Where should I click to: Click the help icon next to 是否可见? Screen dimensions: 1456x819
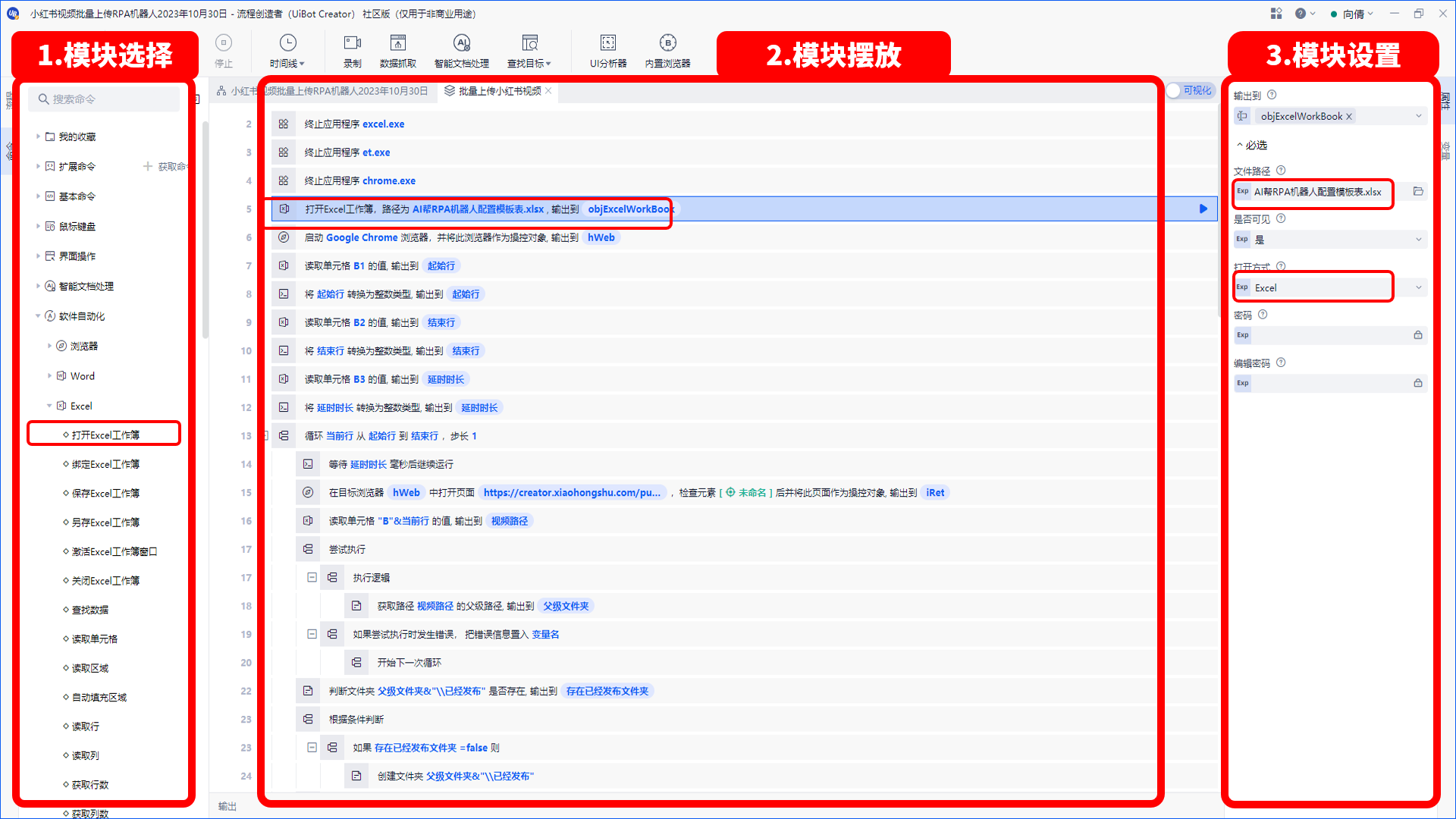tap(1281, 218)
